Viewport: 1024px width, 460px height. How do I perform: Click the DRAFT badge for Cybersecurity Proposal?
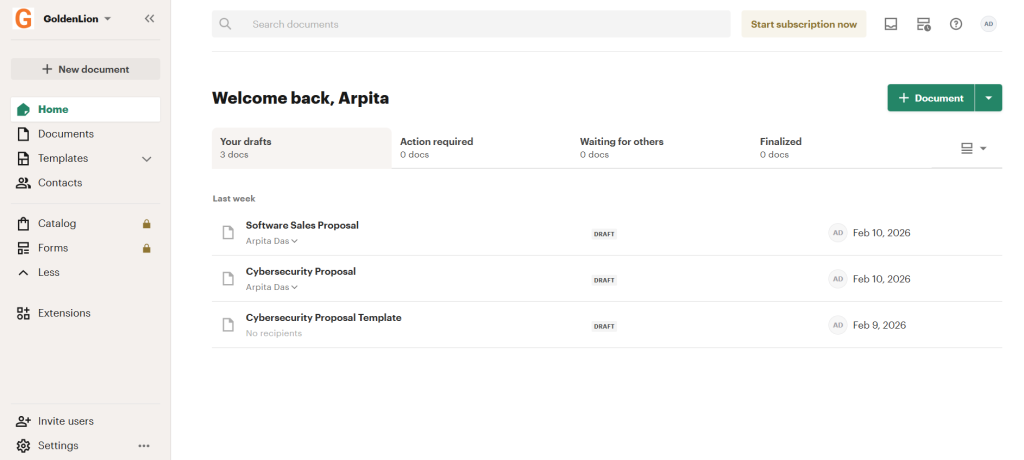604,280
